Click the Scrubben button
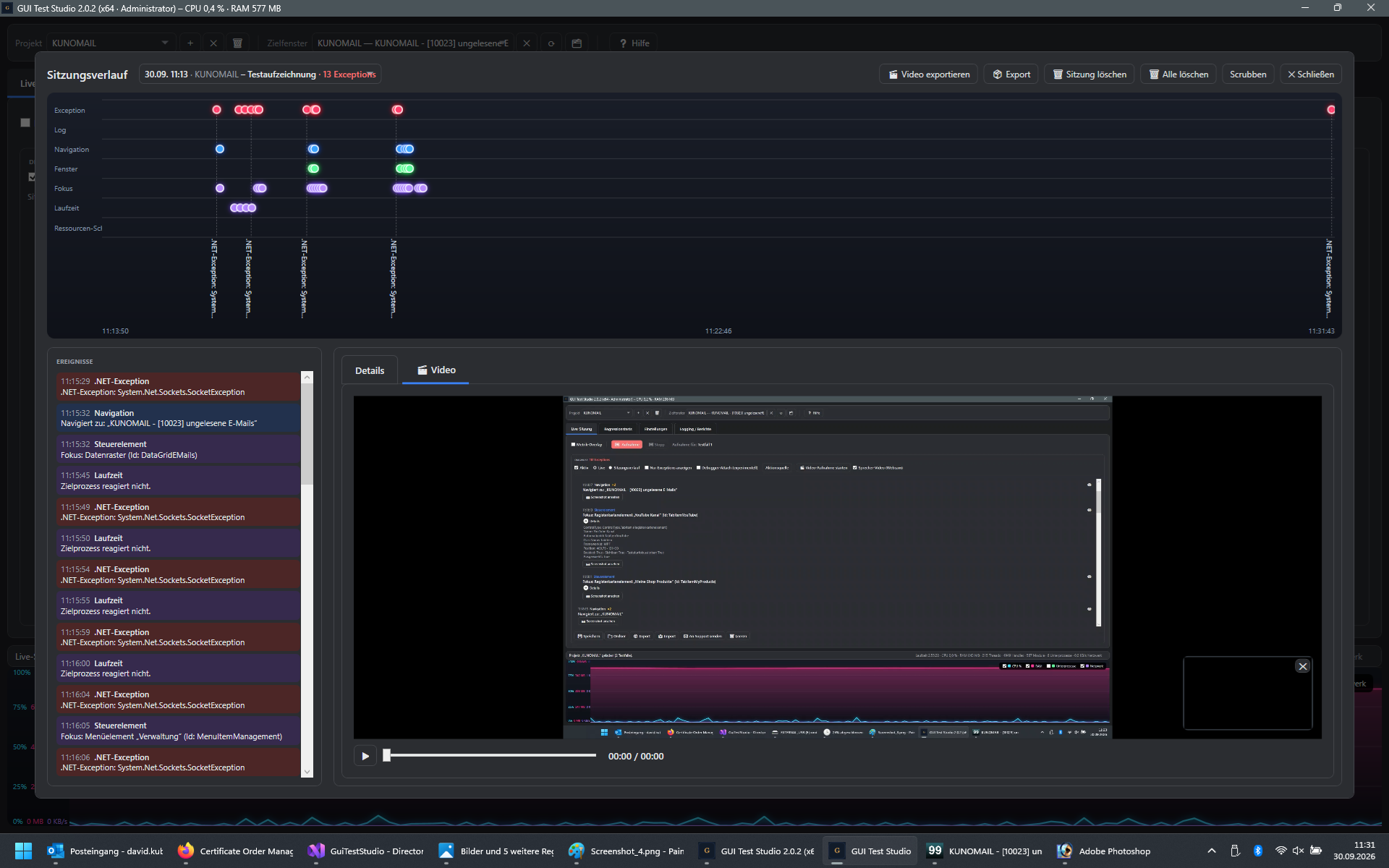Image resolution: width=1389 pixels, height=868 pixels. coord(1248,75)
